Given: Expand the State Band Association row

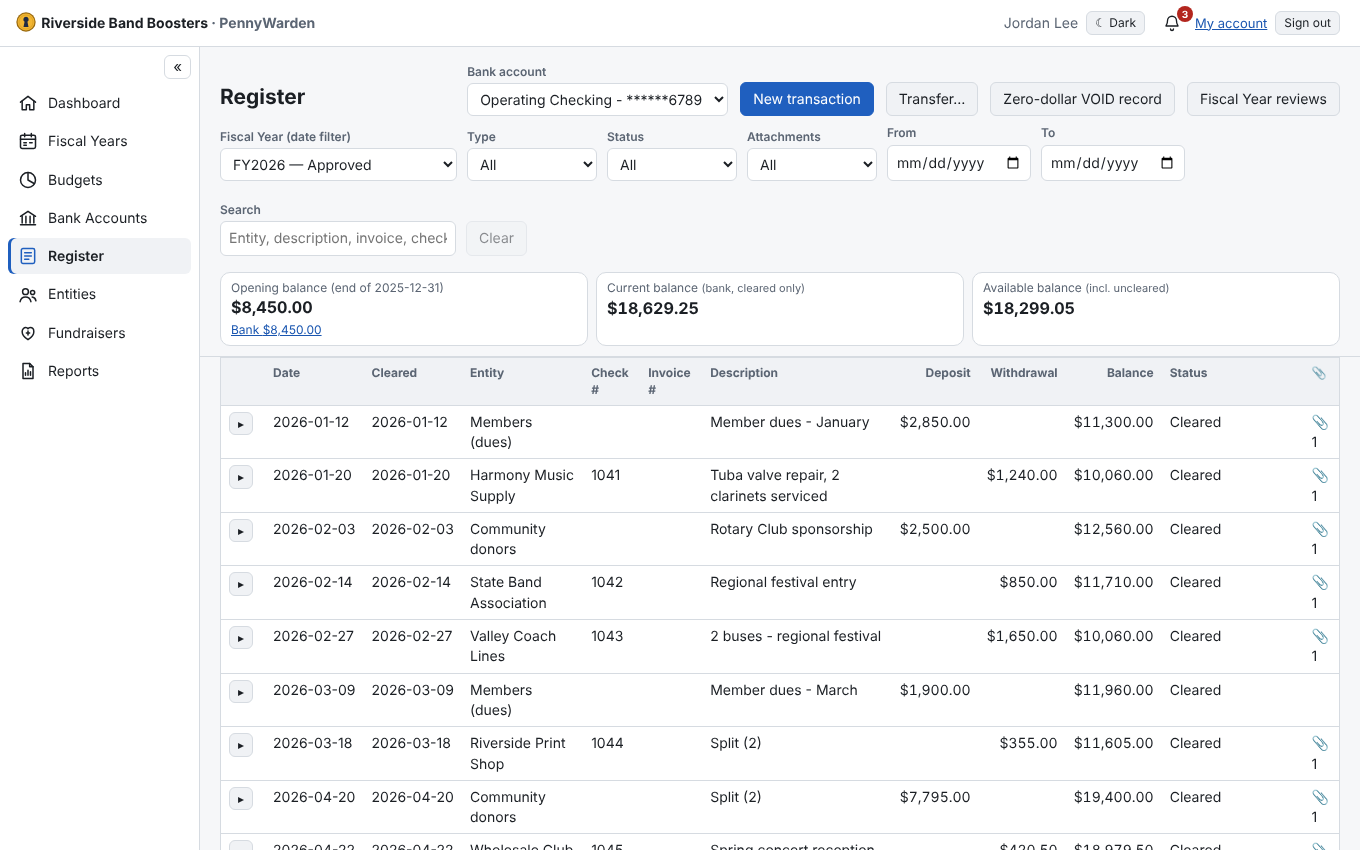Looking at the screenshot, I should [241, 584].
